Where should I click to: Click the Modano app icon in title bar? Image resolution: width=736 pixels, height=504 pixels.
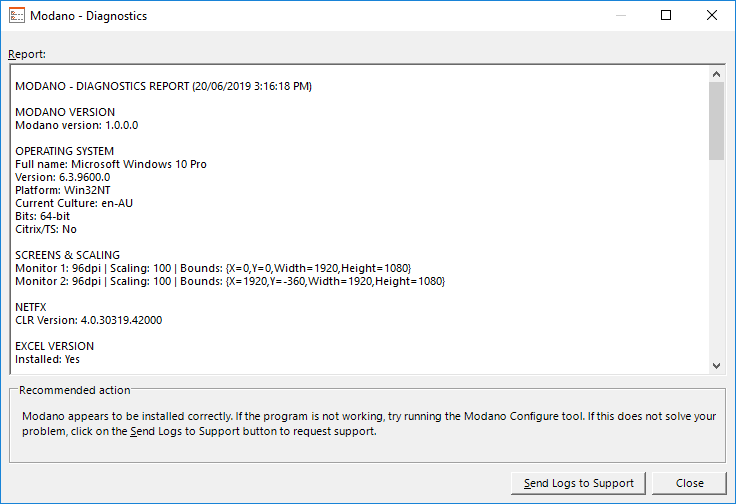tap(16, 16)
